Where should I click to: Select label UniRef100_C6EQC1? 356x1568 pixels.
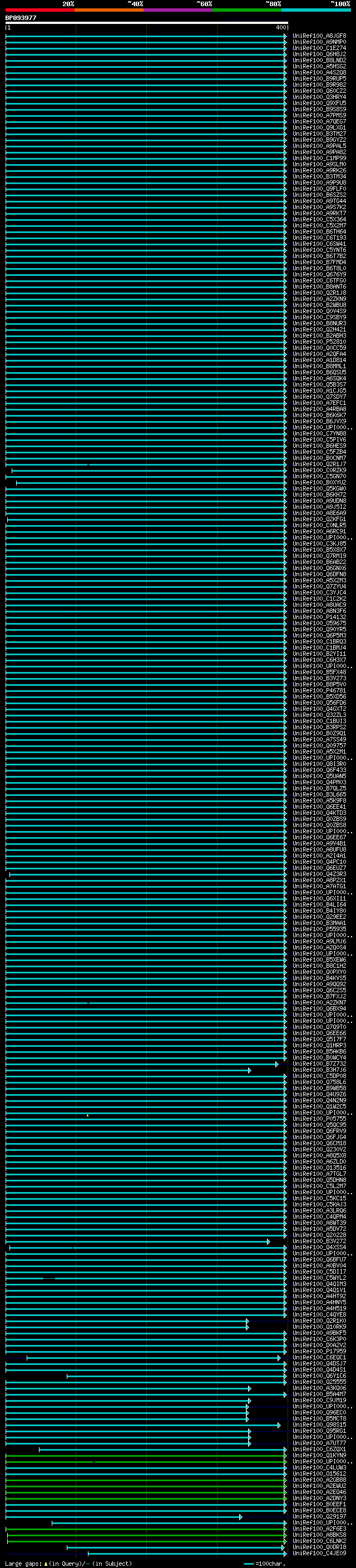pos(319,1357)
